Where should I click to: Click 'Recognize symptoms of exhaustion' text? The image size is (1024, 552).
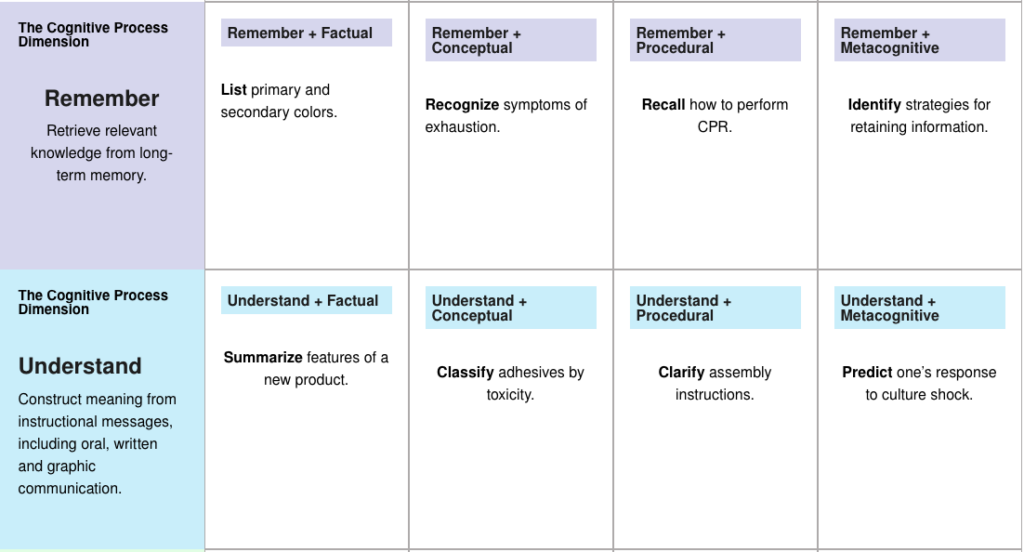506,116
